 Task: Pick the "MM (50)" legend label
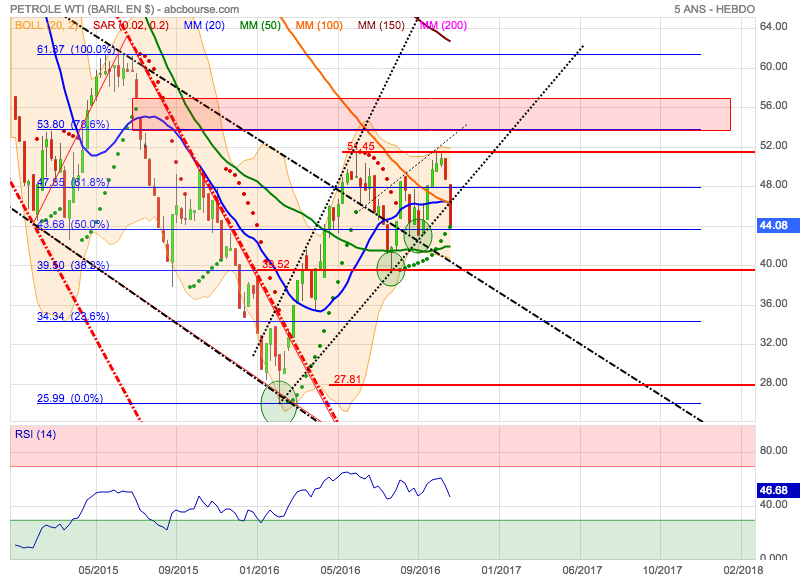(260, 26)
